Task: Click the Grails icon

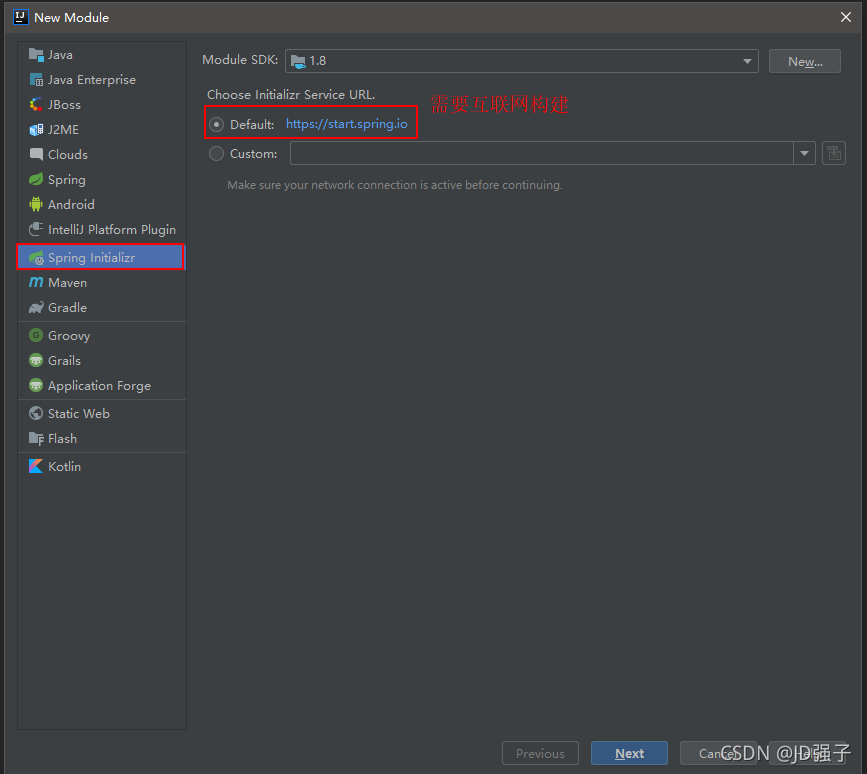Action: pyautogui.click(x=36, y=360)
